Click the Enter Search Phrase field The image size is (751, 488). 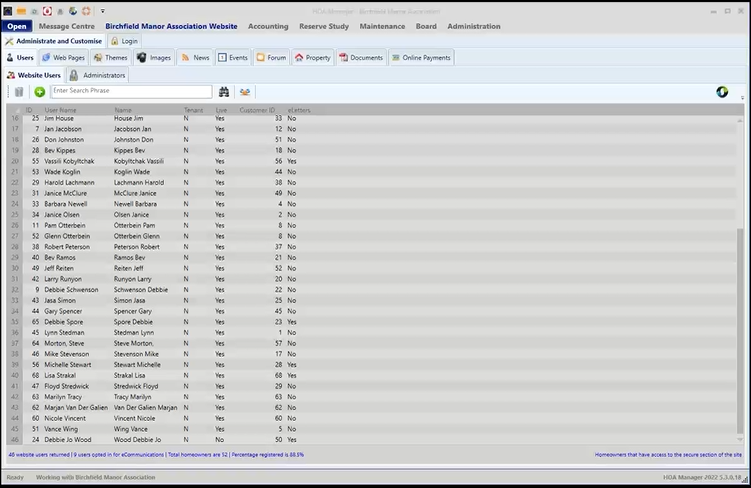(131, 91)
